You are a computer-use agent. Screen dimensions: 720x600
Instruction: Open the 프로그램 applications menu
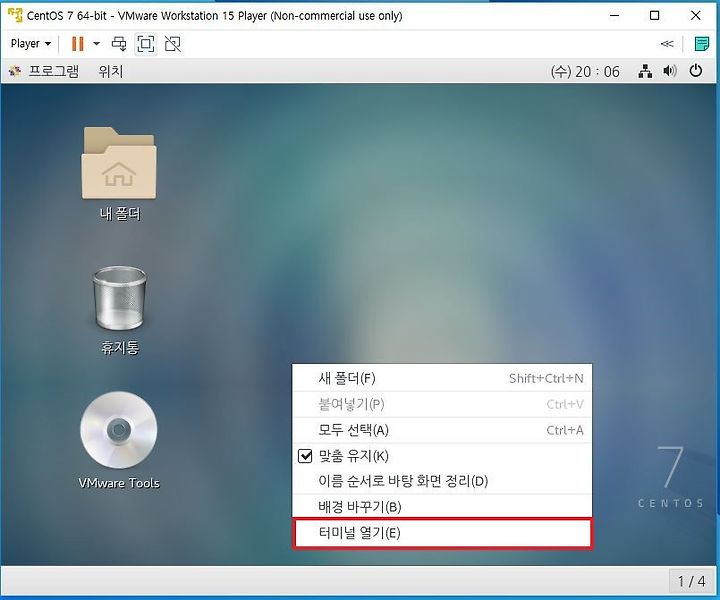(x=54, y=71)
